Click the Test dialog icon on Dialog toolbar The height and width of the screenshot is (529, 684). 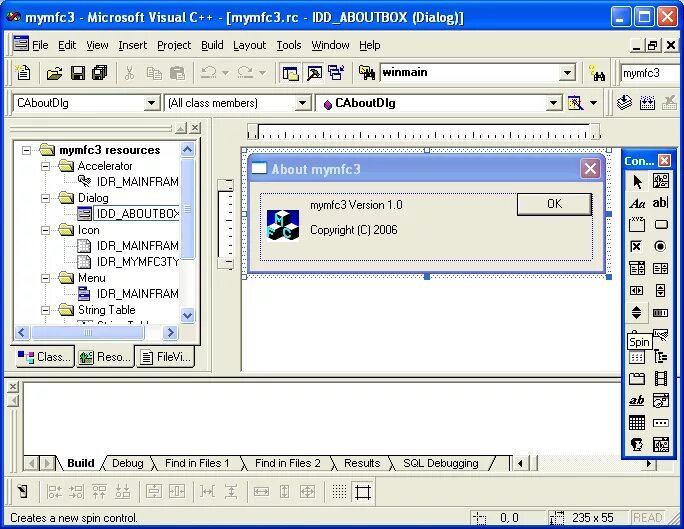(22, 492)
